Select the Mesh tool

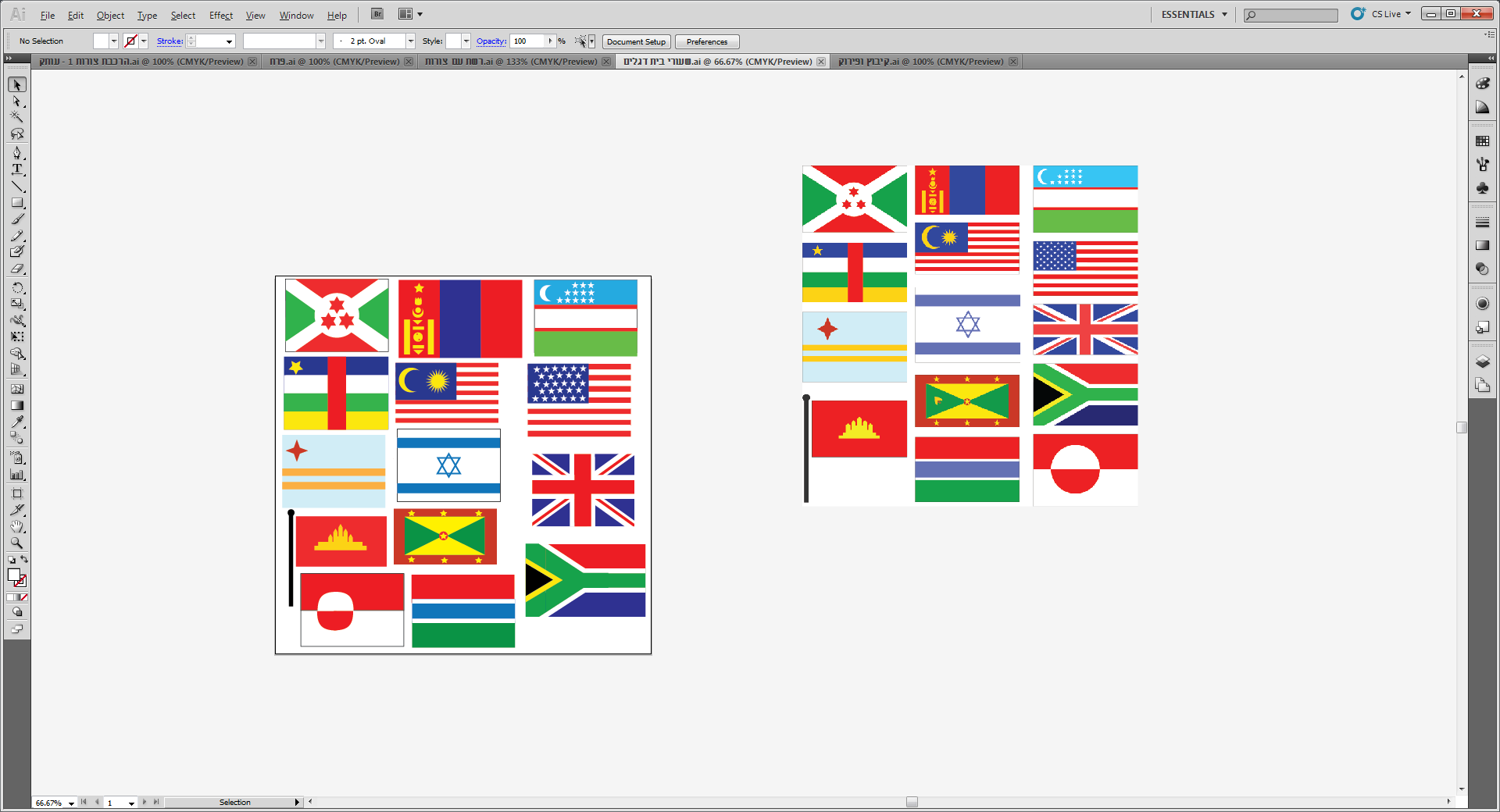pos(17,389)
